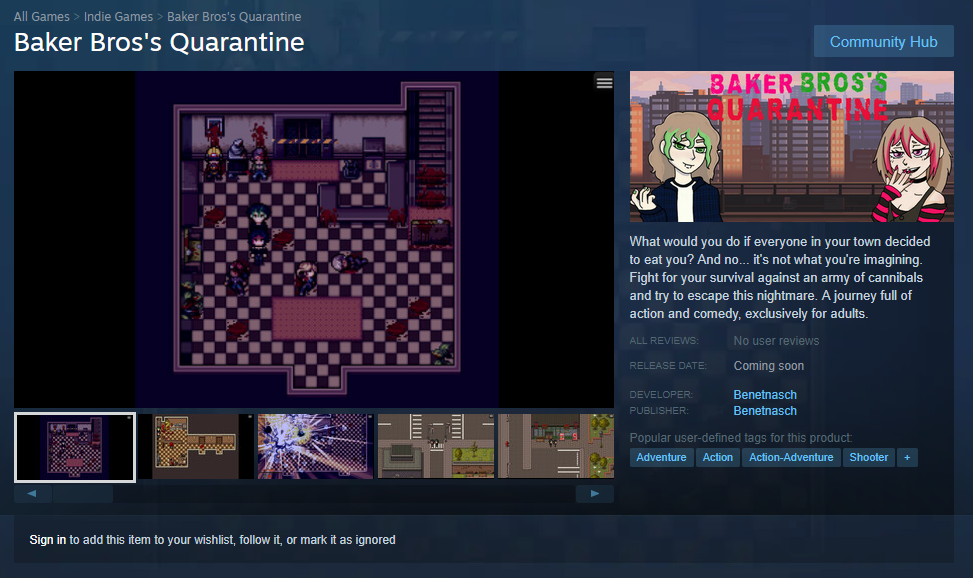Click the thumbnail strip scrollbar handle
This screenshot has width=973, height=578.
pyautogui.click(x=83, y=494)
